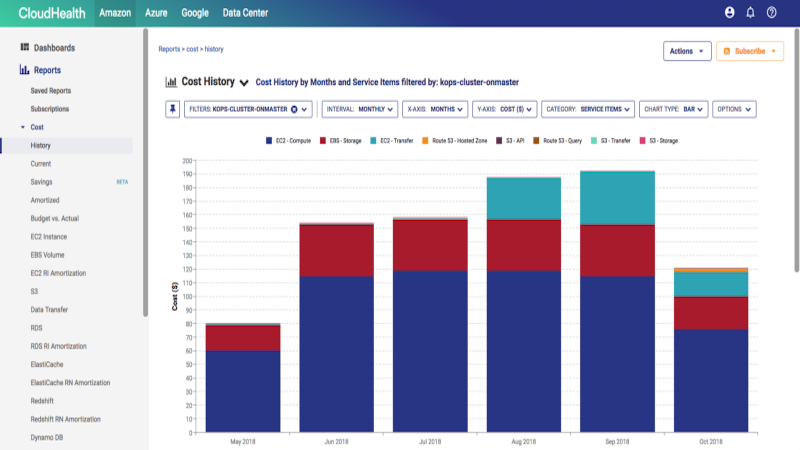Open Dashboards in the sidebar
This screenshot has height=450, width=800.
click(x=54, y=47)
